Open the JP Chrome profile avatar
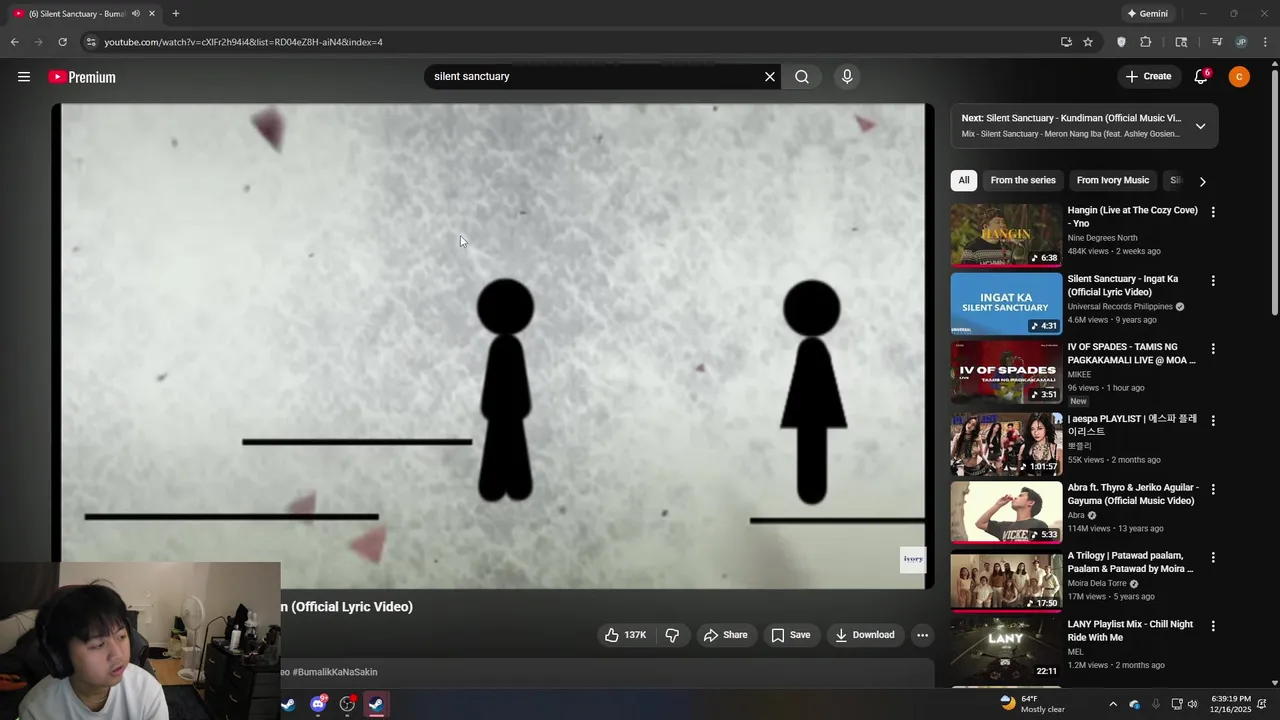 [x=1241, y=42]
